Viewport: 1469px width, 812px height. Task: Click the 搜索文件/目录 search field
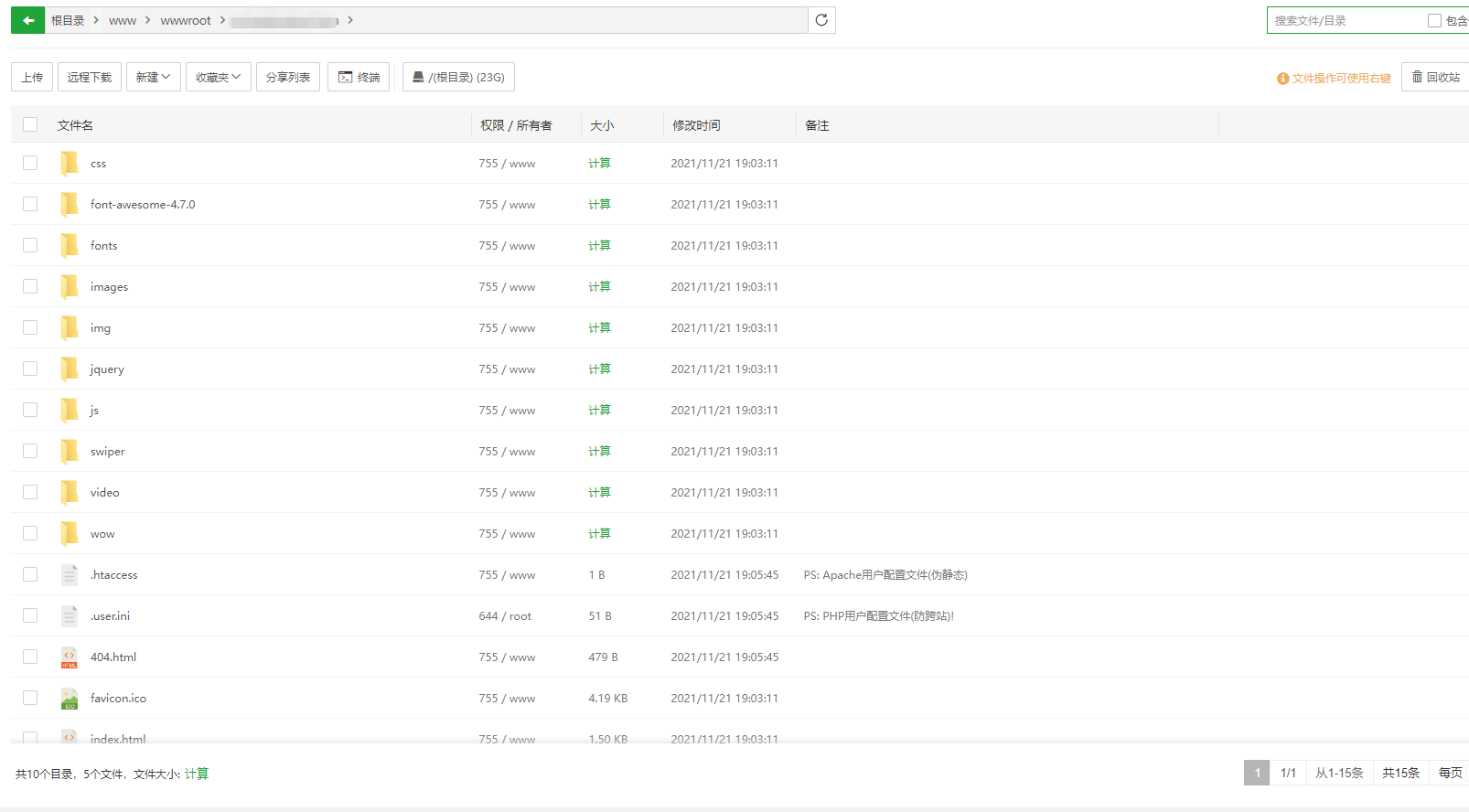coord(1345,20)
